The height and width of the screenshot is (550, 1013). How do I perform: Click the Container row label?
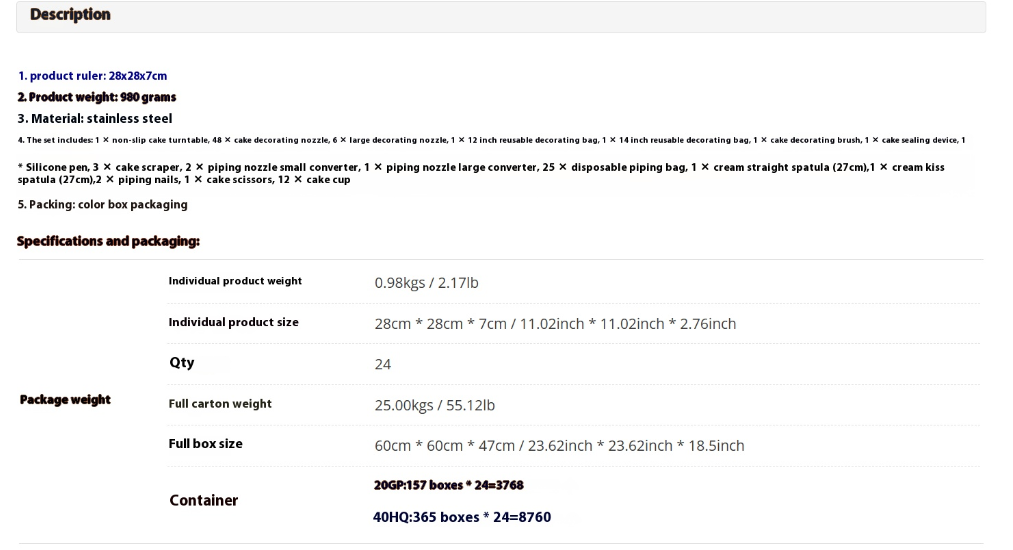tap(203, 500)
